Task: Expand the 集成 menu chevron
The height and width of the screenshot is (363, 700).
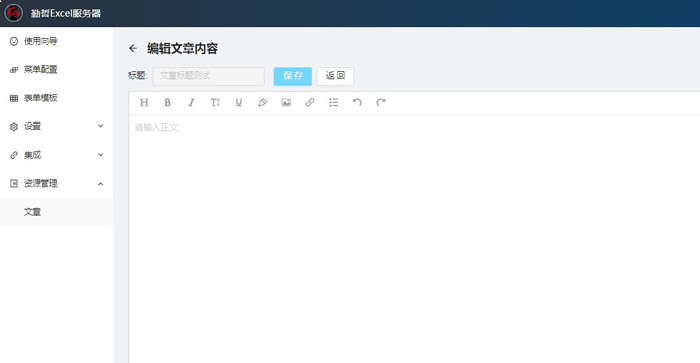Action: pyautogui.click(x=100, y=154)
